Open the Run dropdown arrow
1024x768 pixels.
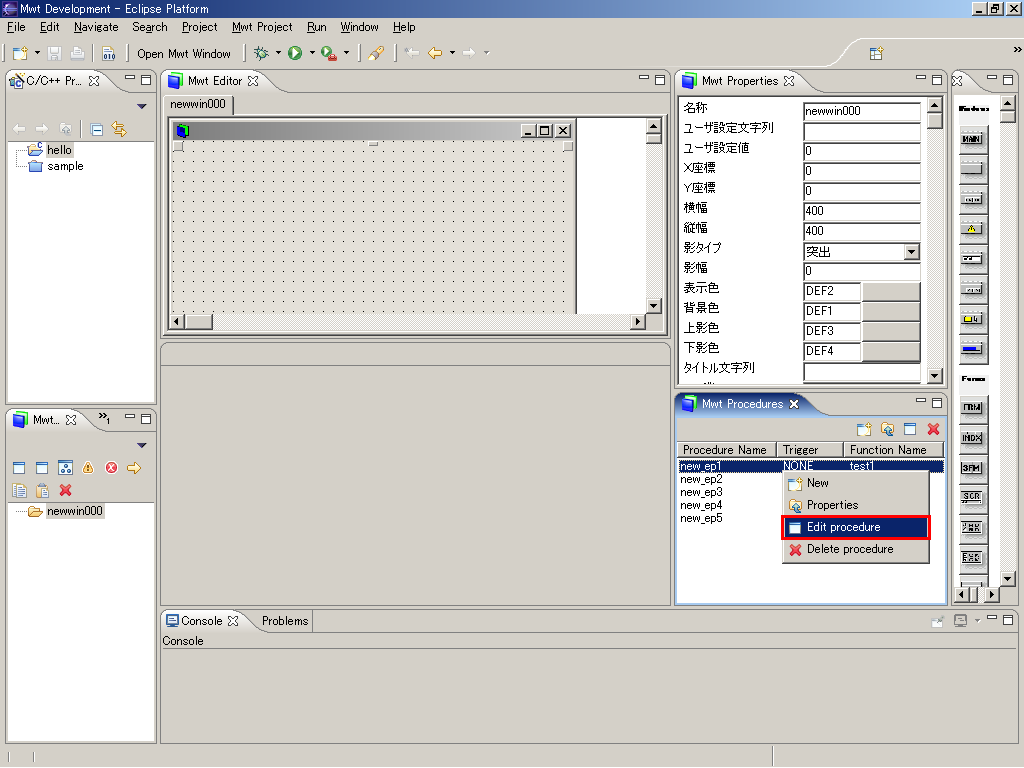click(x=312, y=53)
